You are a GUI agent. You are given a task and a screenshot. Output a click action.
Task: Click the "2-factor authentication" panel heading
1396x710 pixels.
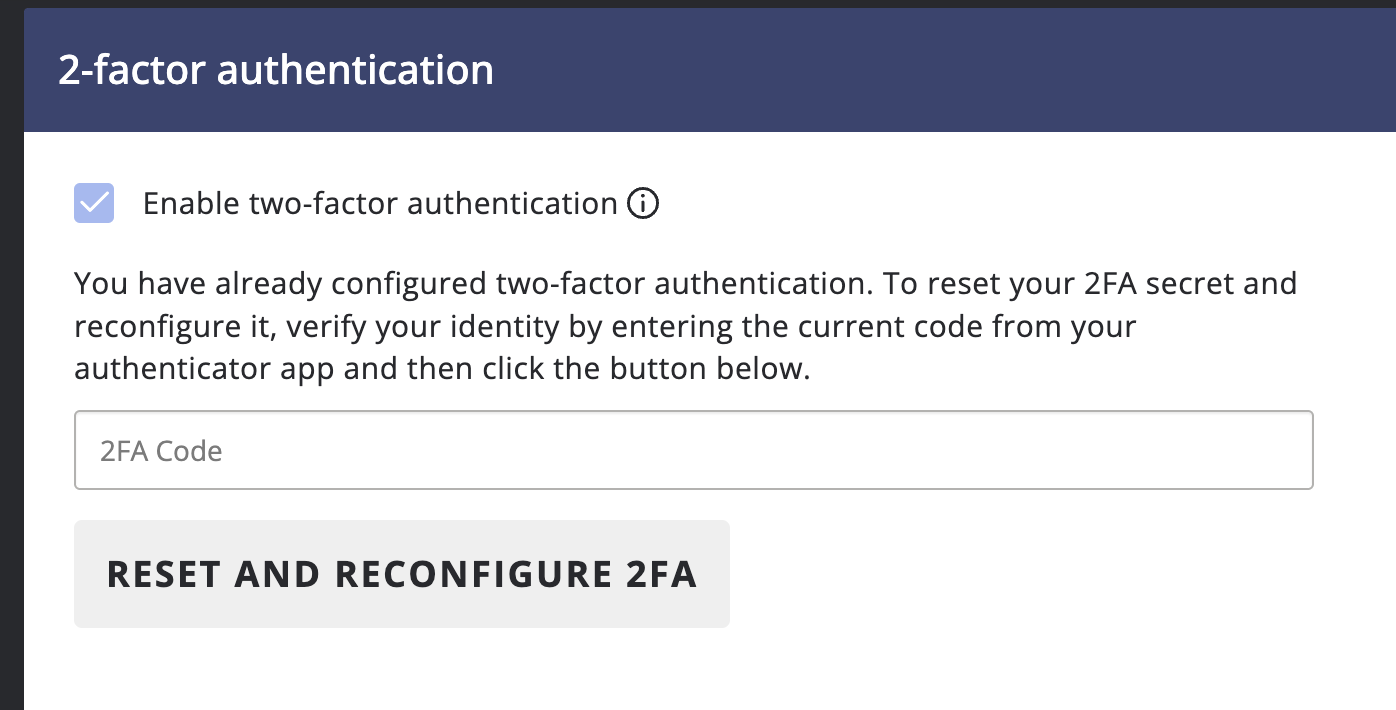276,71
